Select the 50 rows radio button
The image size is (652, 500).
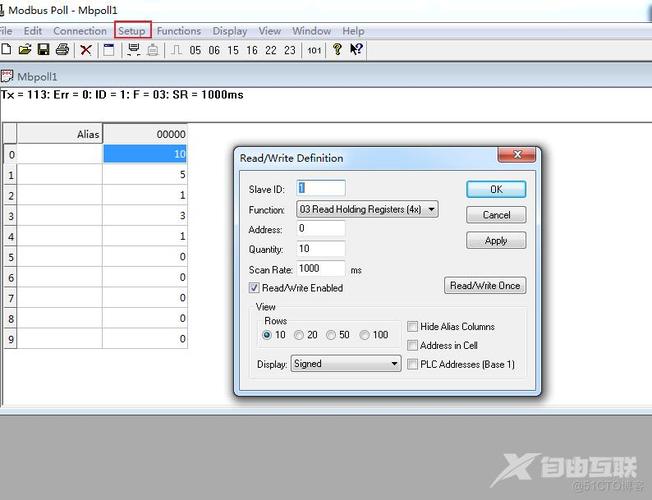coord(331,335)
